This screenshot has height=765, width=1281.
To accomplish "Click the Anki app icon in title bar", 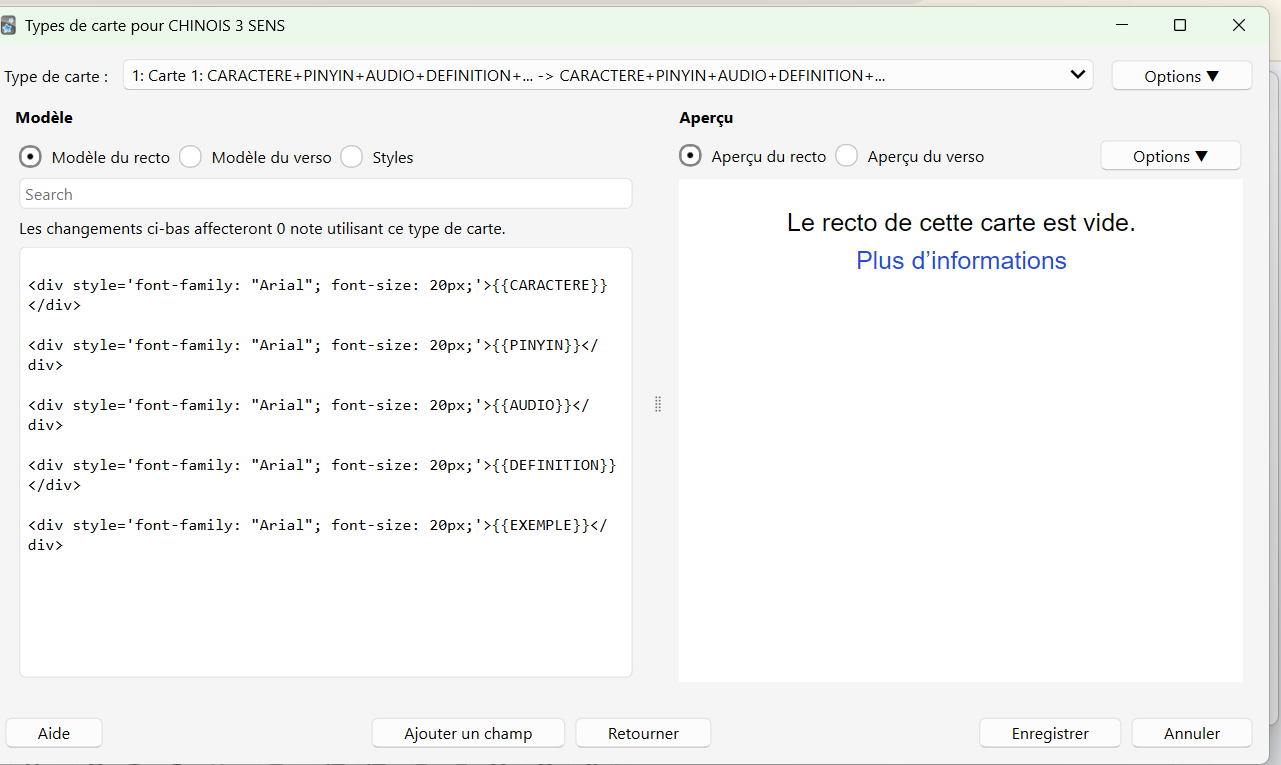I will 9,26.
